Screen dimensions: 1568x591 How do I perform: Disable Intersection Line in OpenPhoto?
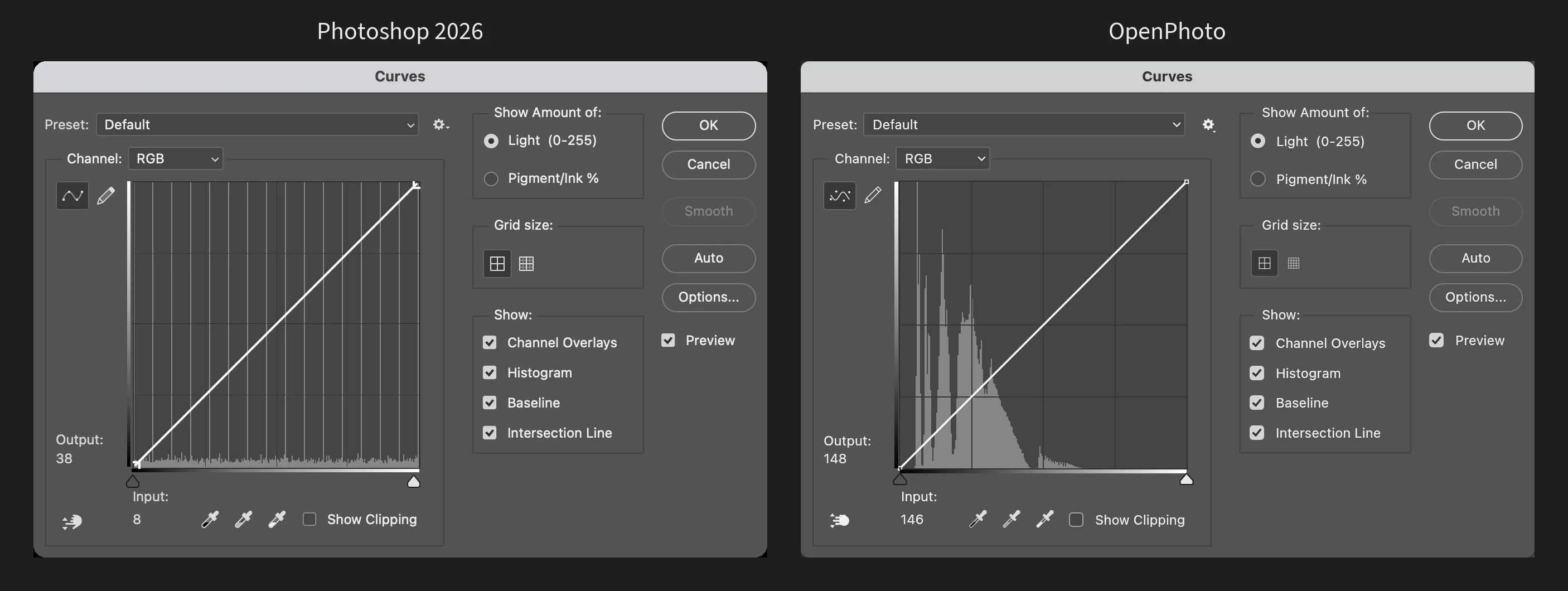click(x=1257, y=433)
